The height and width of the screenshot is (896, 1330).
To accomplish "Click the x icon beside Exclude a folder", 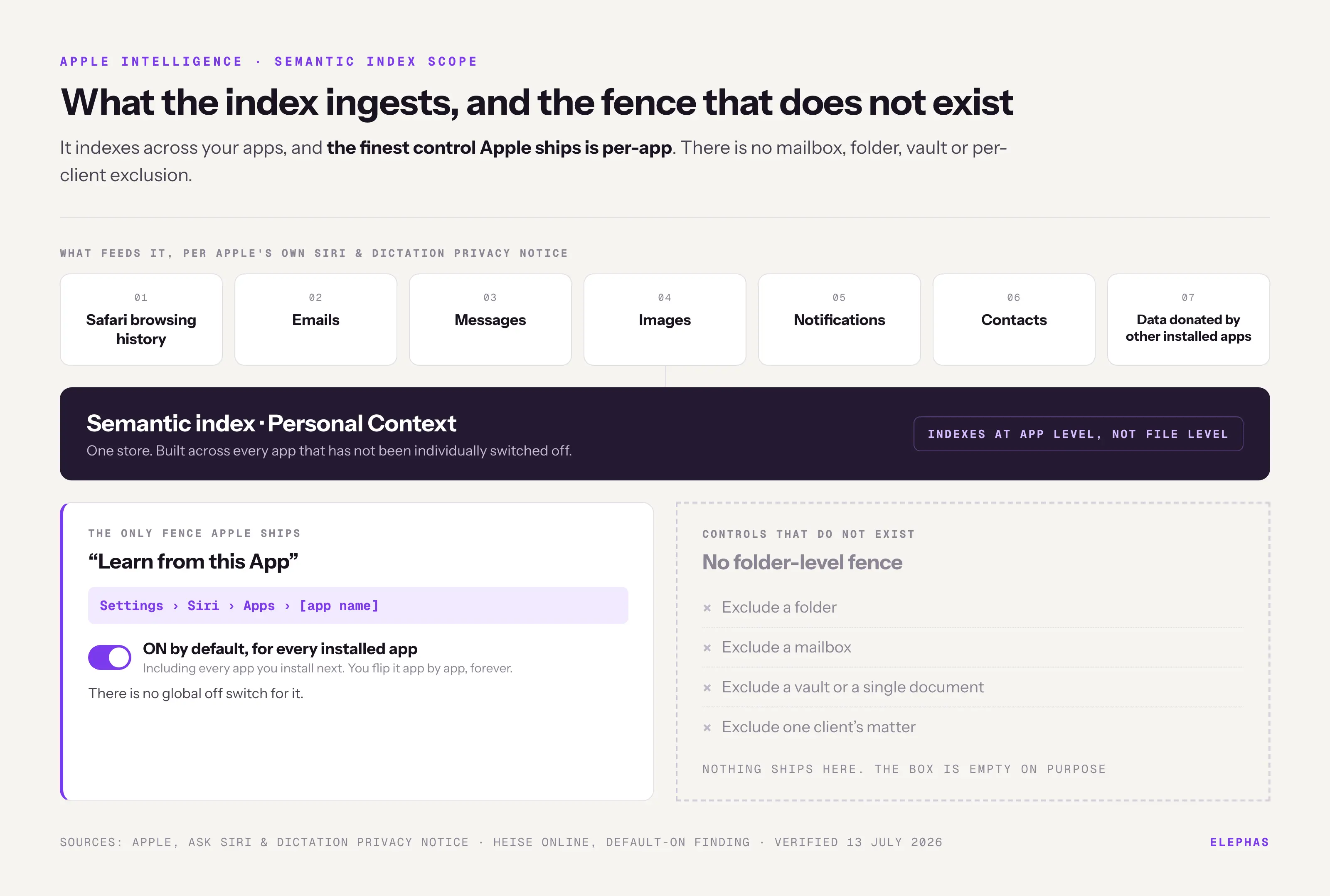I will point(707,608).
